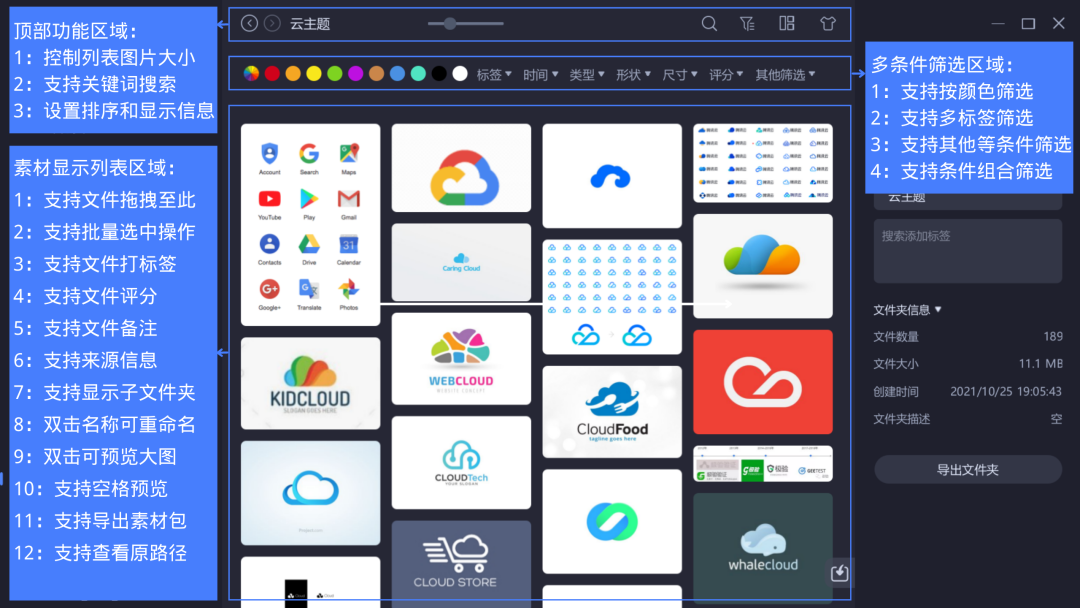Click the 文件夹描述 value 空
Viewport: 1080px width, 608px height.
1056,419
